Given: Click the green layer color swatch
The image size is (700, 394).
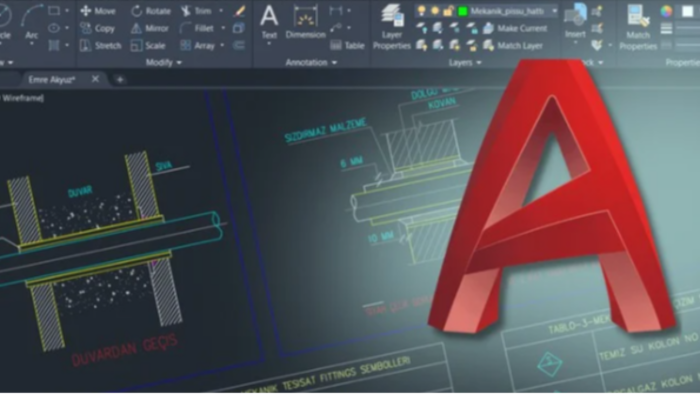Looking at the screenshot, I should (463, 11).
